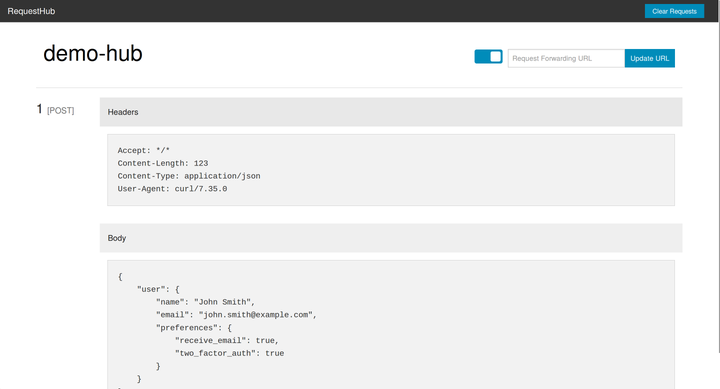Focus the Request Forwarding URL field
The width and height of the screenshot is (720, 389).
coord(566,58)
